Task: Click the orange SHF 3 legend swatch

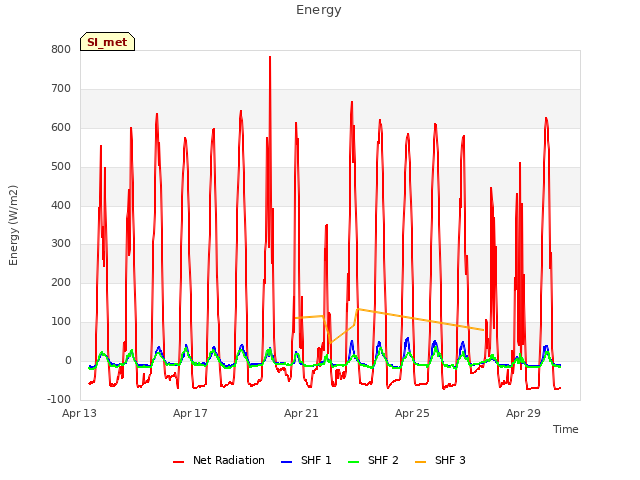Action: (420, 462)
